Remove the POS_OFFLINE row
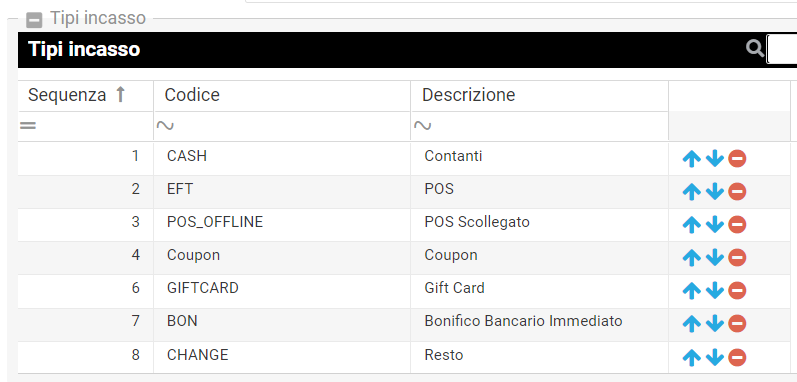 [x=737, y=225]
